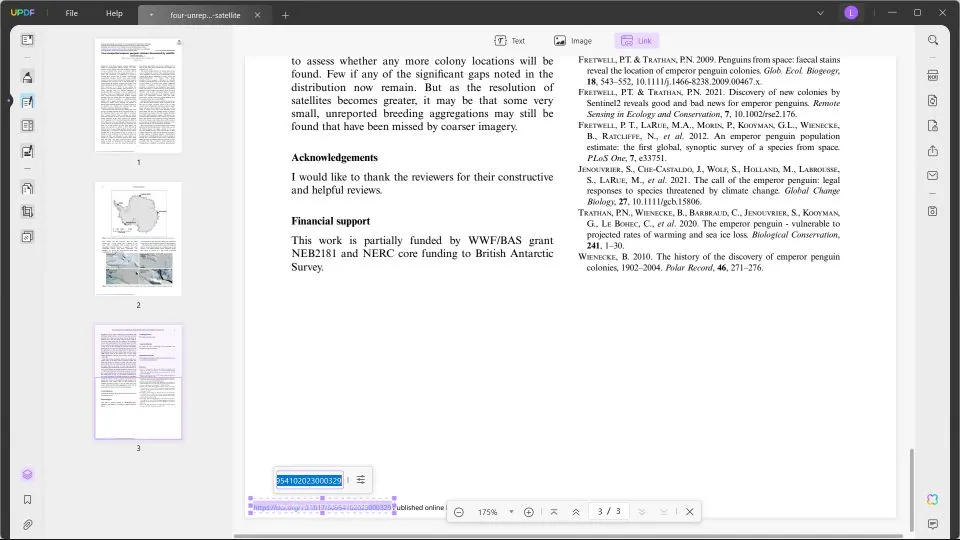Click the UPDF logo
This screenshot has width=960, height=540.
(x=23, y=13)
